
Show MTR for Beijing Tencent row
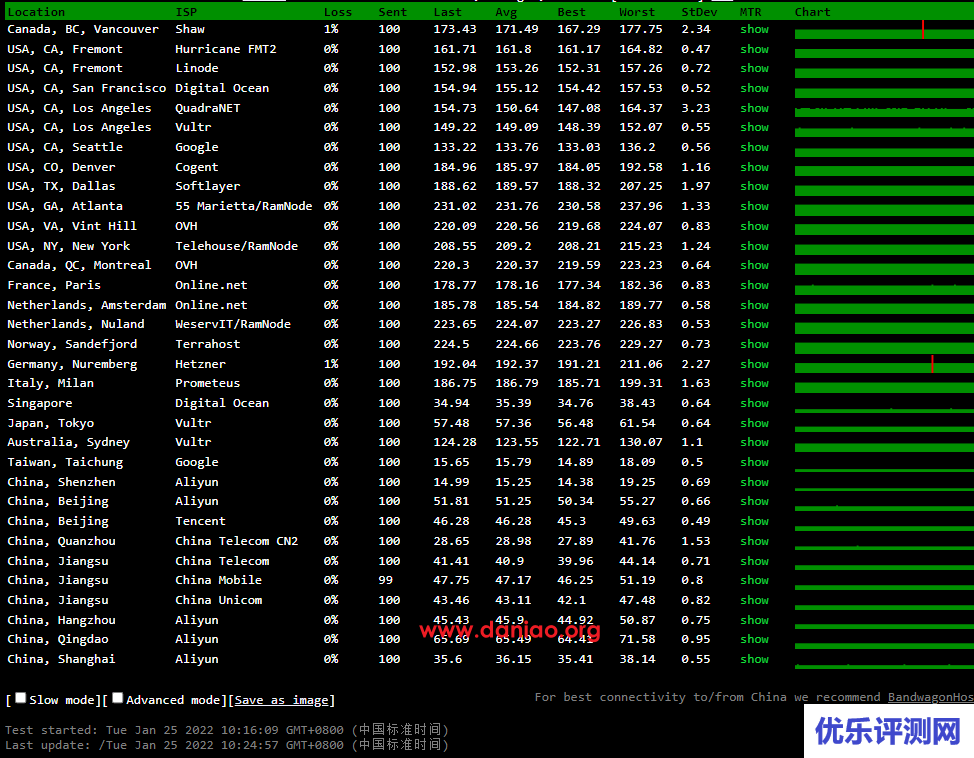click(754, 521)
